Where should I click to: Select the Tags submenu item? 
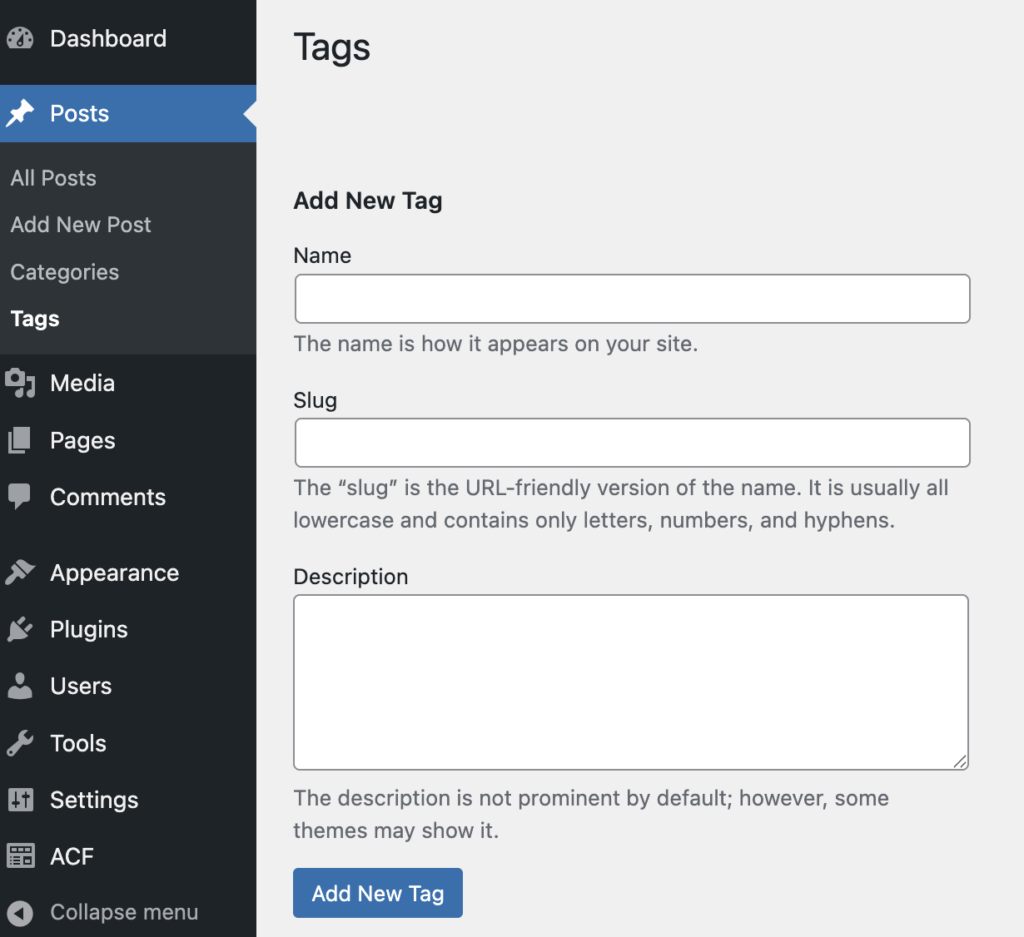click(x=35, y=319)
